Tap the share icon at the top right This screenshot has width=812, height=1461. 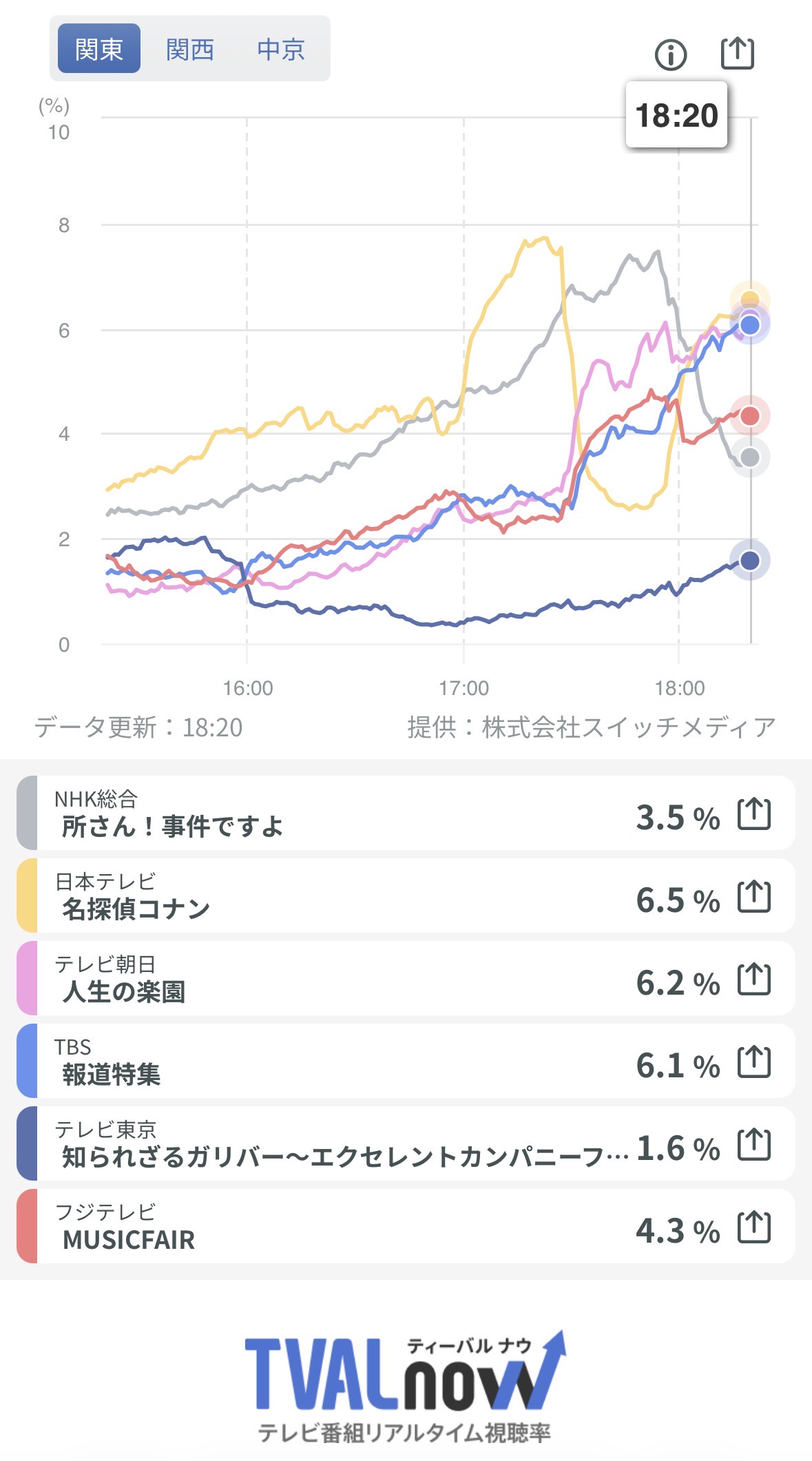(x=737, y=53)
